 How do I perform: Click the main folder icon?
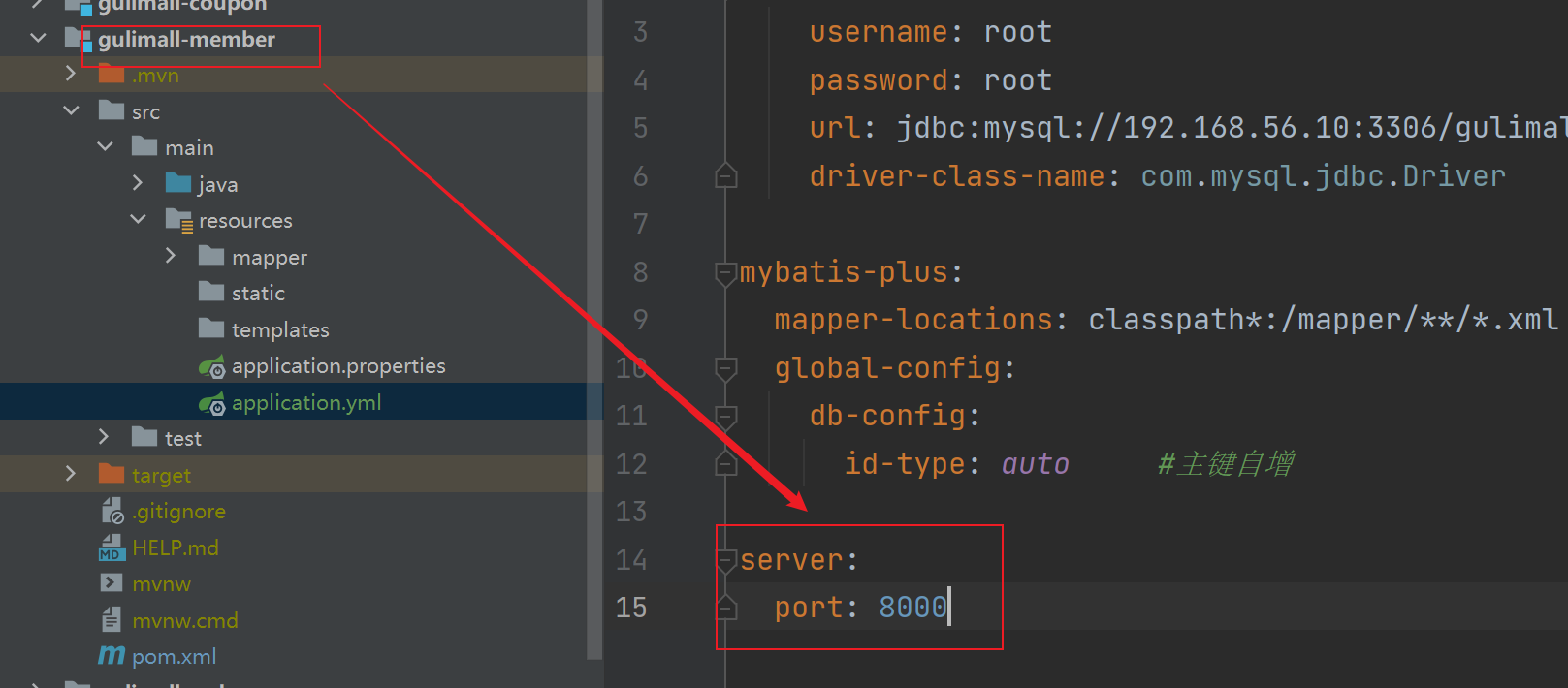point(144,146)
